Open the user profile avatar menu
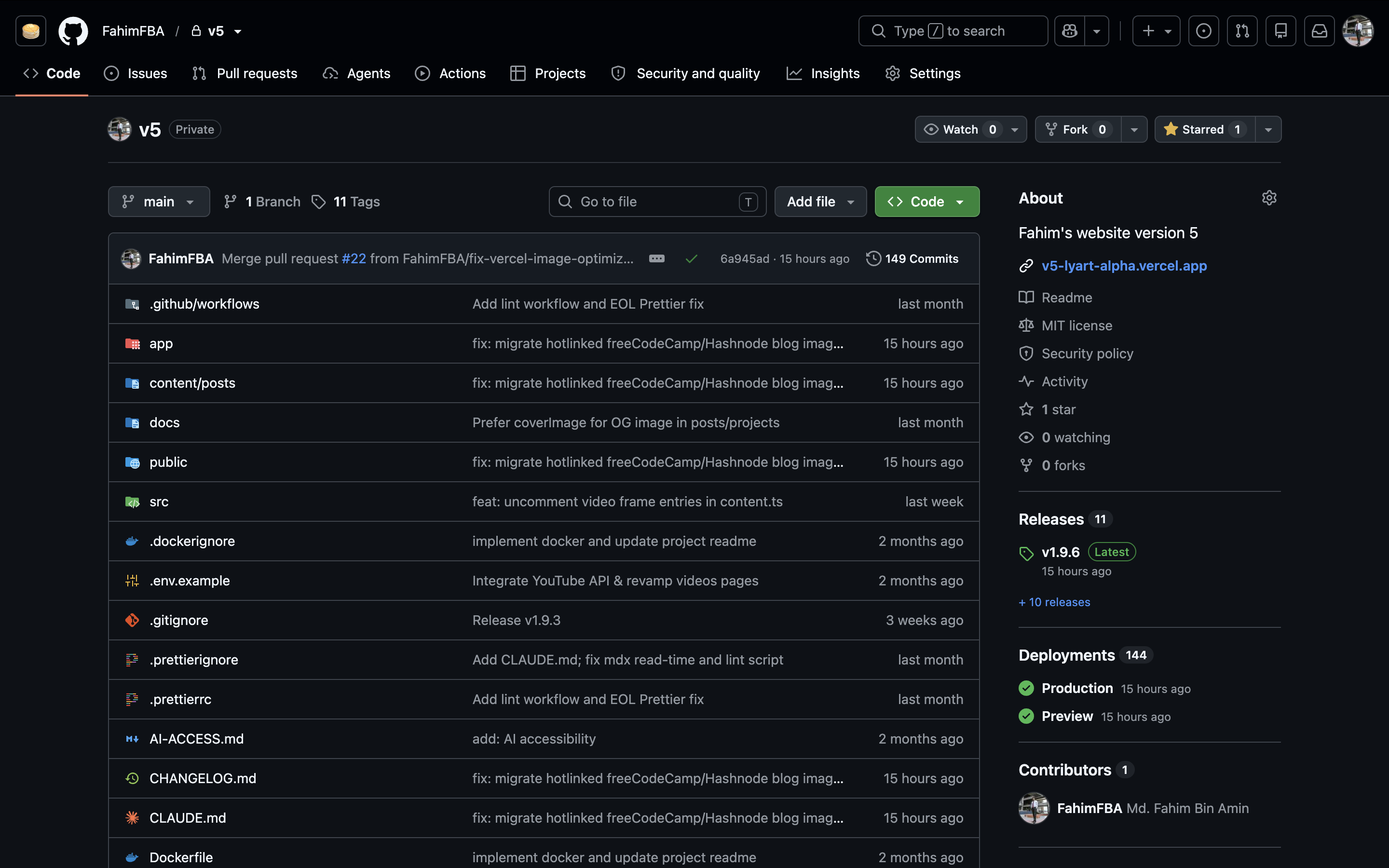 tap(1358, 31)
